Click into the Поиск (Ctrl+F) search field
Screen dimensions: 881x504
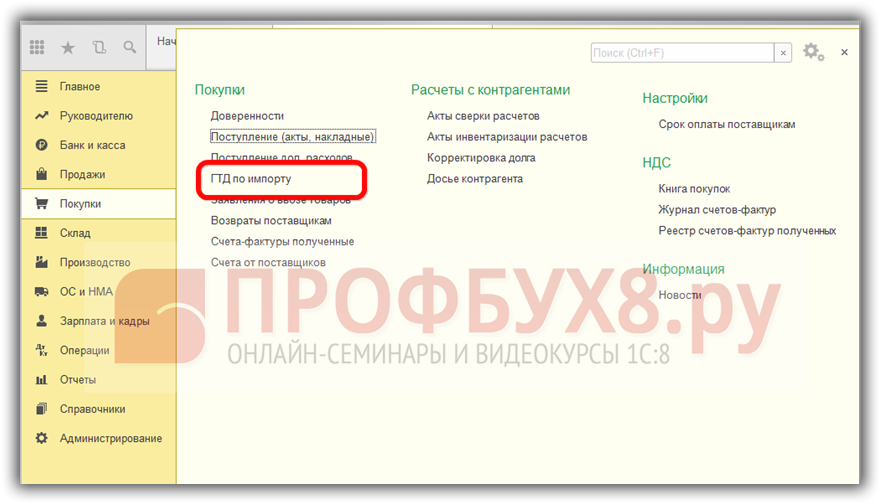681,52
